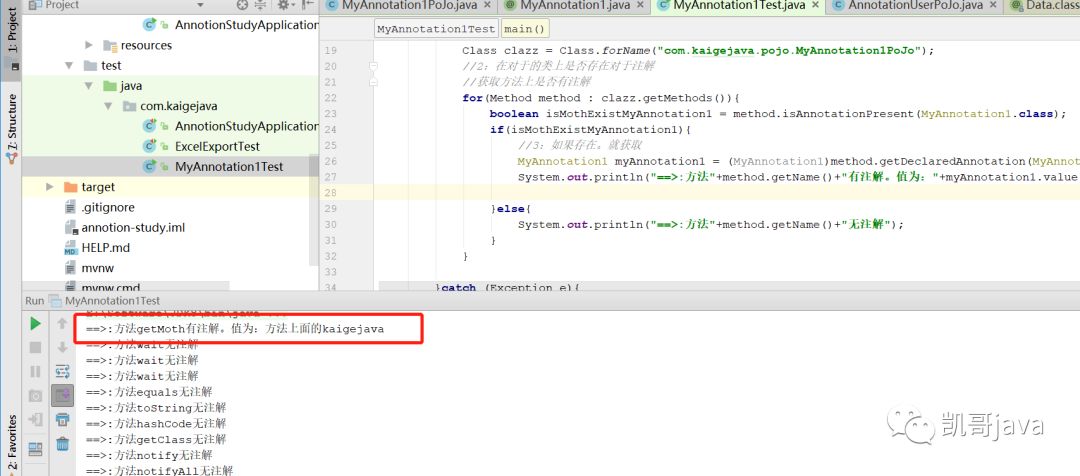Select mvnw file

coord(98,268)
